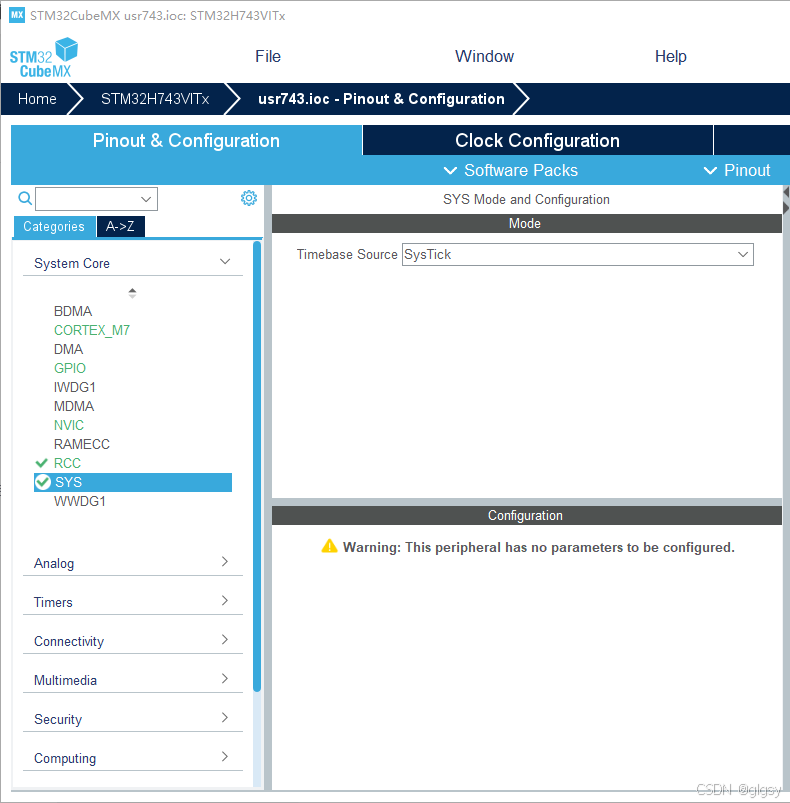Expand the Timers category

pos(133,602)
